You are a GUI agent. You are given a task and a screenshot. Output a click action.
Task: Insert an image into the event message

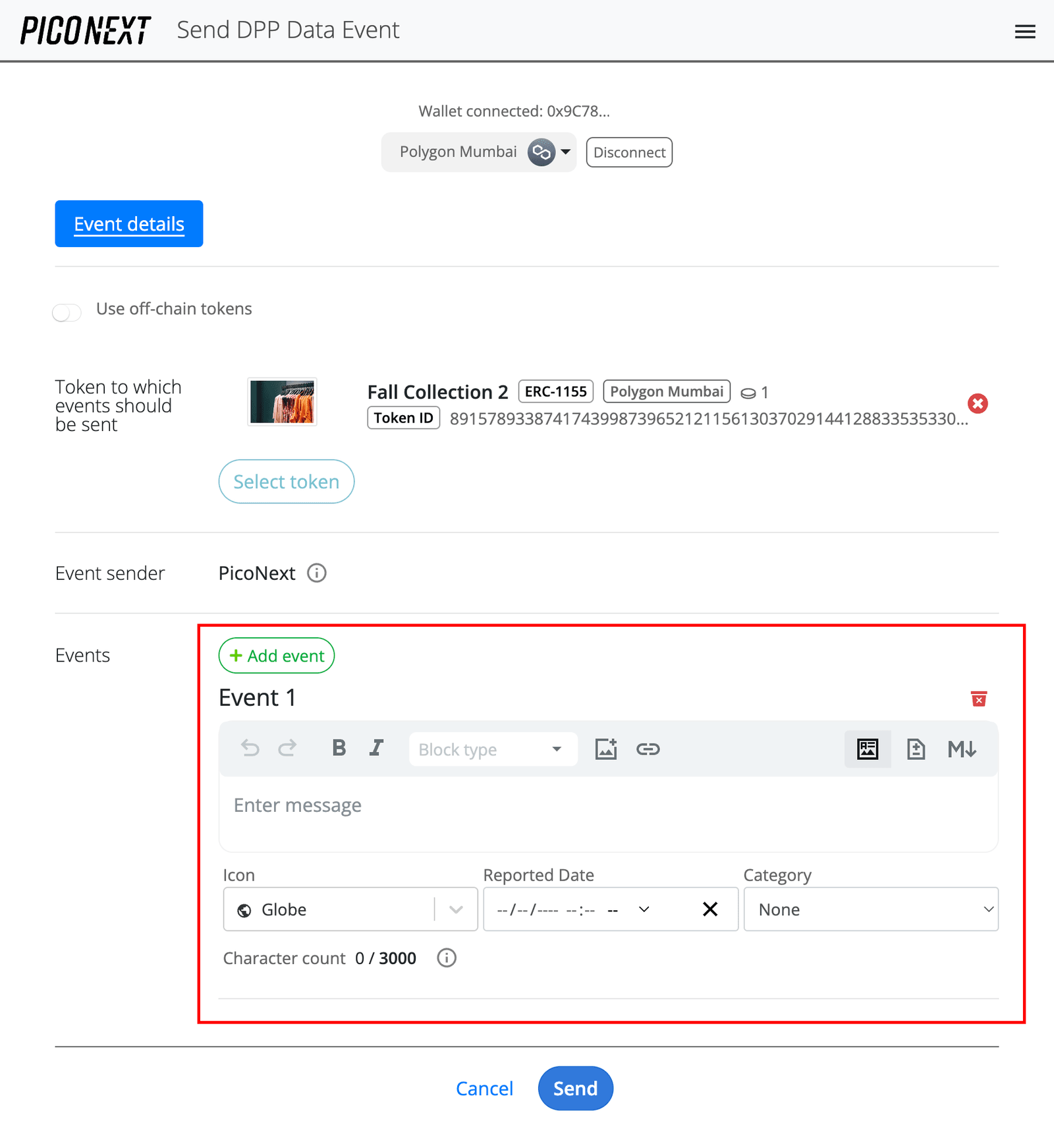pyautogui.click(x=605, y=749)
